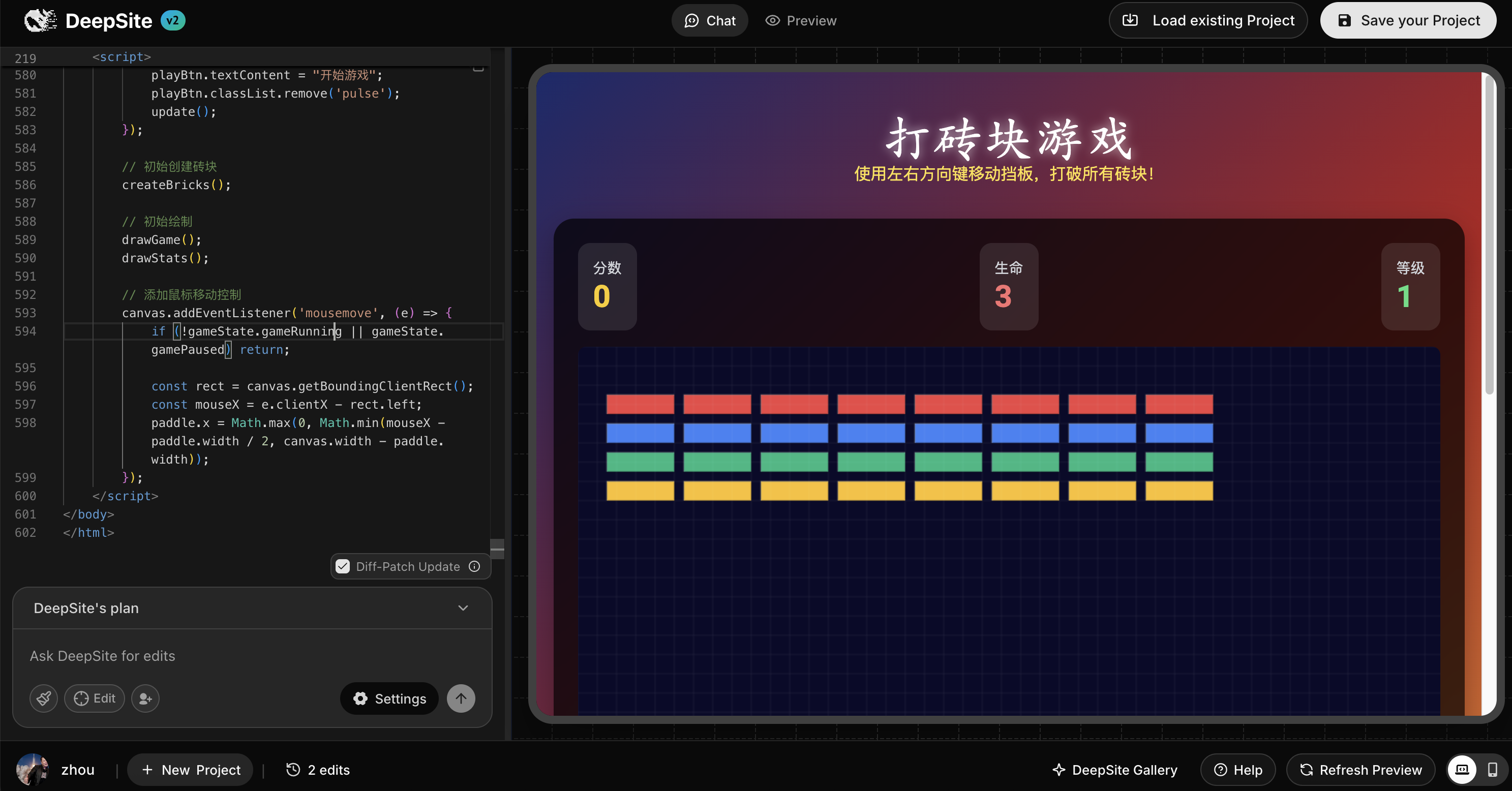Viewport: 1512px width, 791px height.
Task: Click the Preview tab eye icon
Action: (x=772, y=20)
